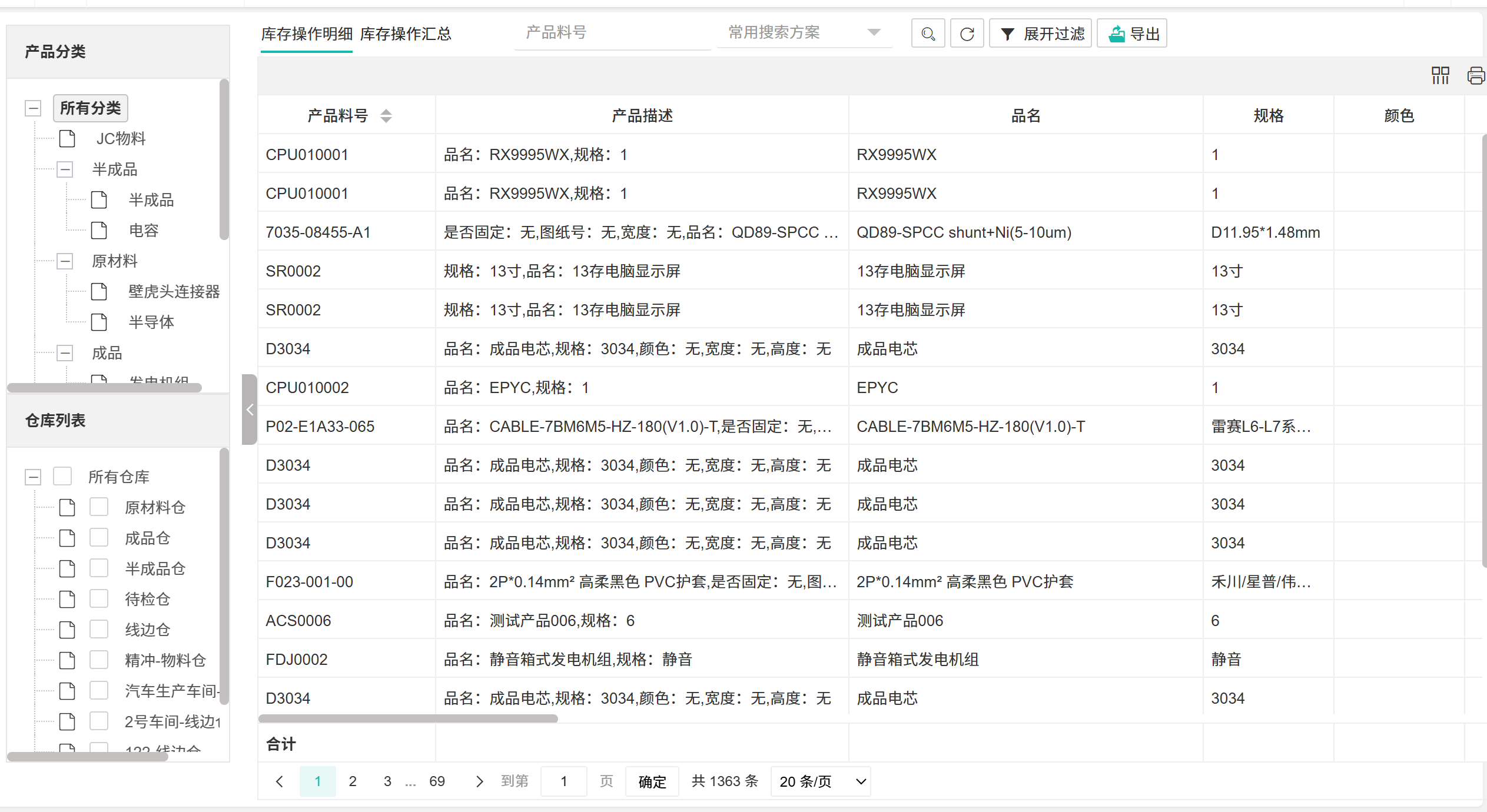Collapse the 半成品 tree node
The width and height of the screenshot is (1487, 812).
65,169
